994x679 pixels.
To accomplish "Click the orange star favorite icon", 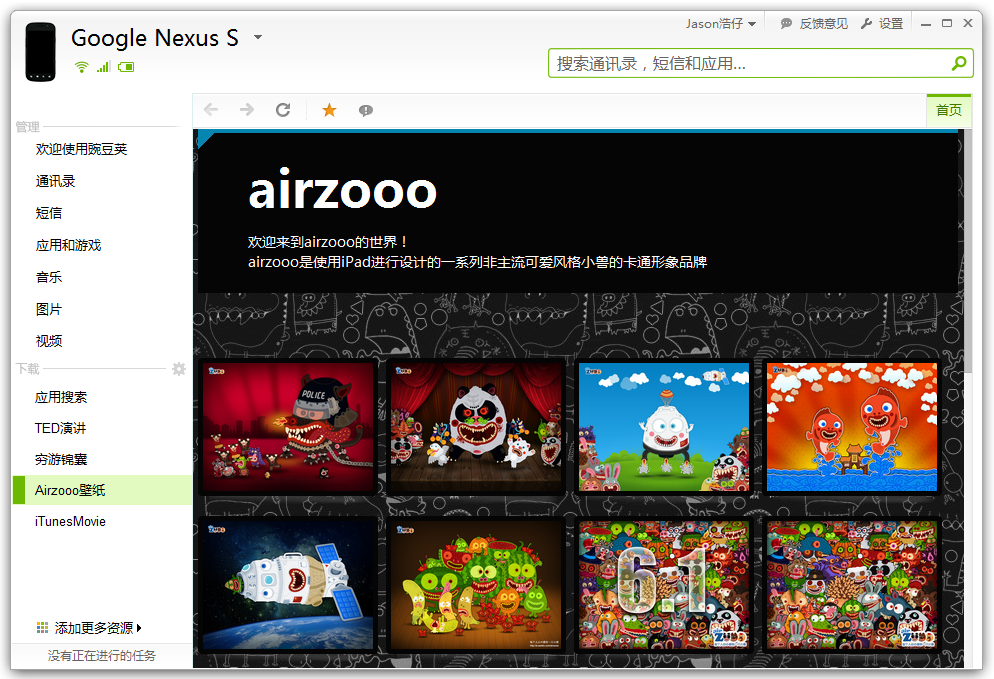I will pyautogui.click(x=329, y=110).
